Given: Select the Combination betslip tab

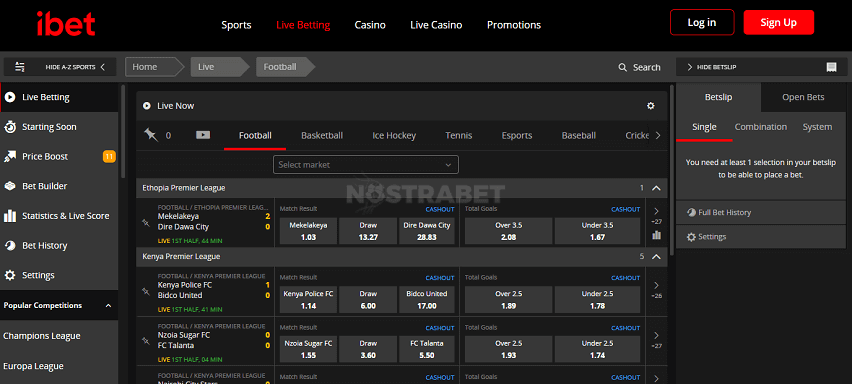Looking at the screenshot, I should pos(761,127).
